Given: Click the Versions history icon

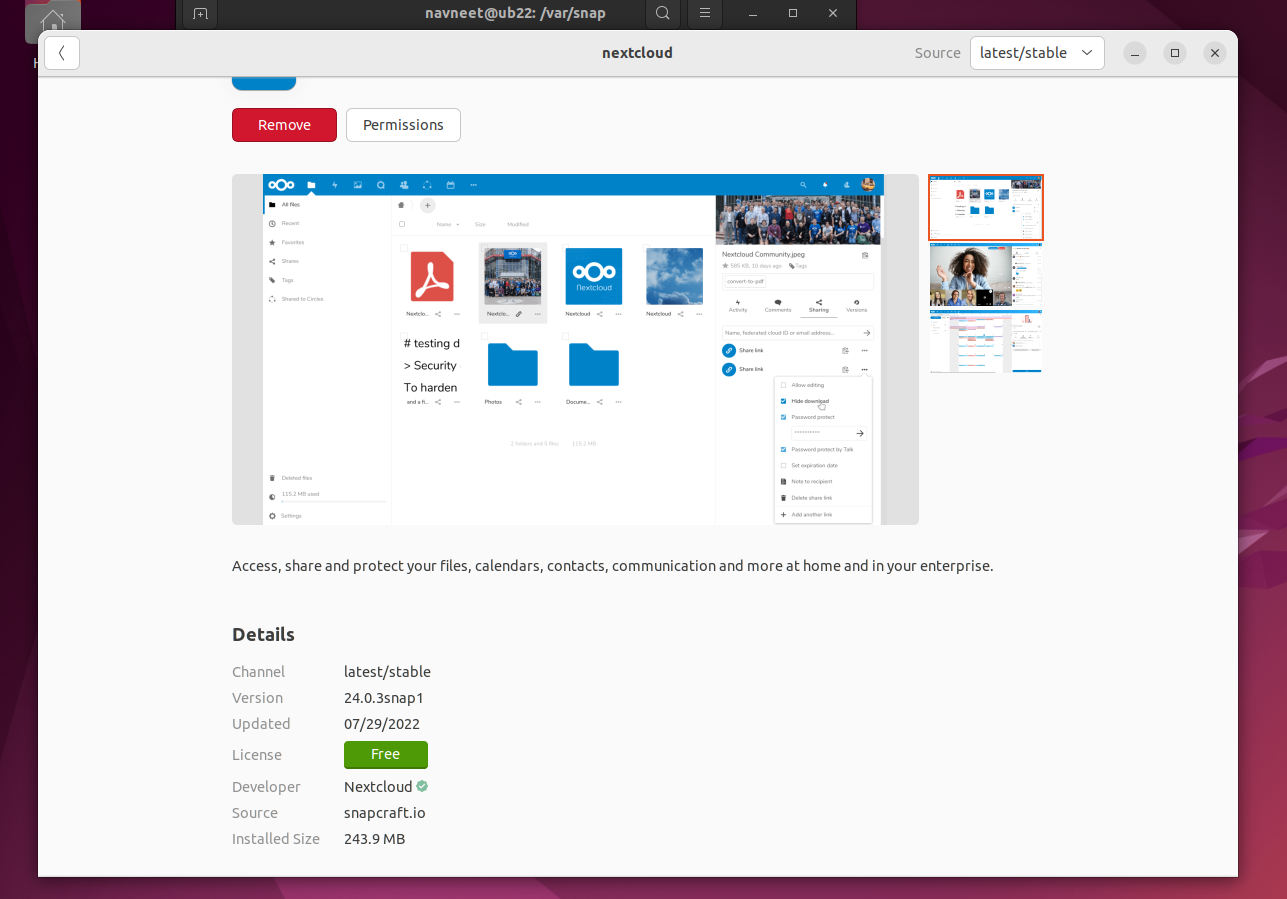Looking at the screenshot, I should coord(857,302).
